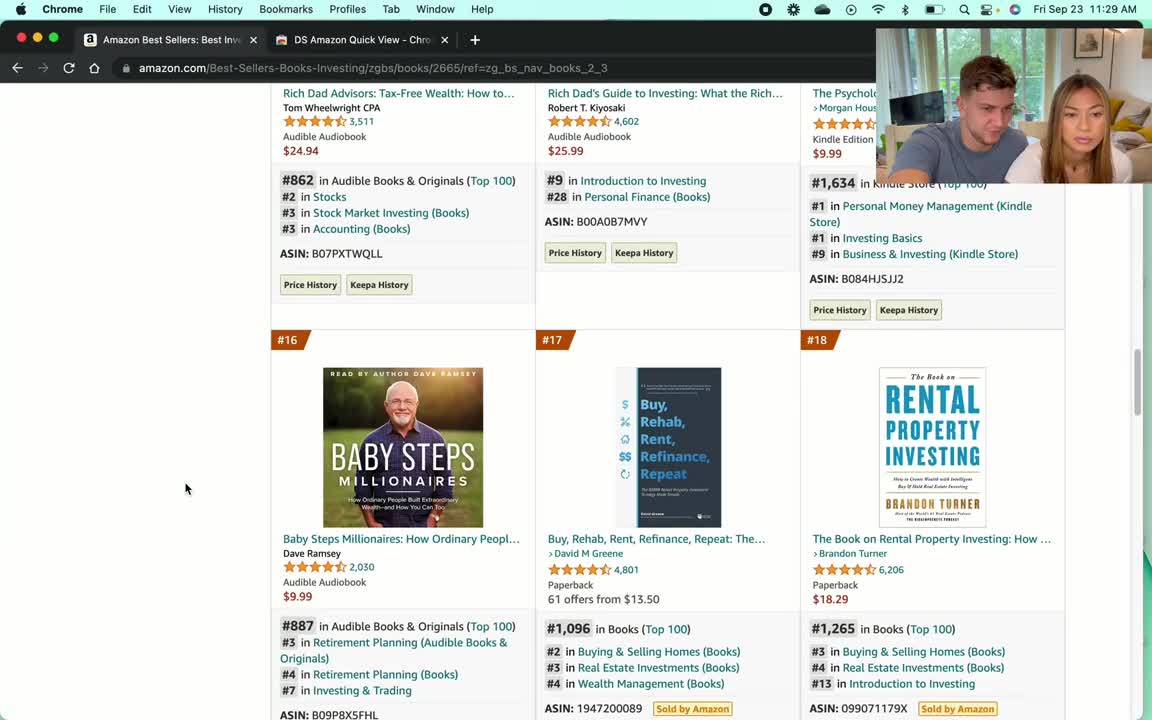Open the Window menu
The width and height of the screenshot is (1152, 720).
435,9
